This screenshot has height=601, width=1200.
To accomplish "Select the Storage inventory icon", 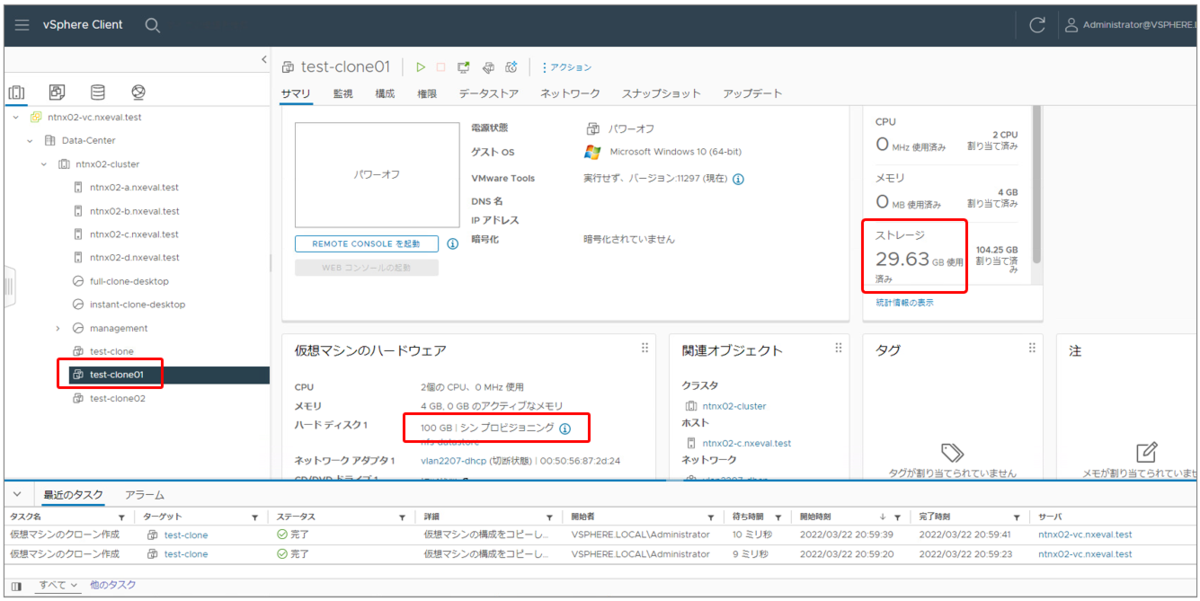I will [x=98, y=93].
